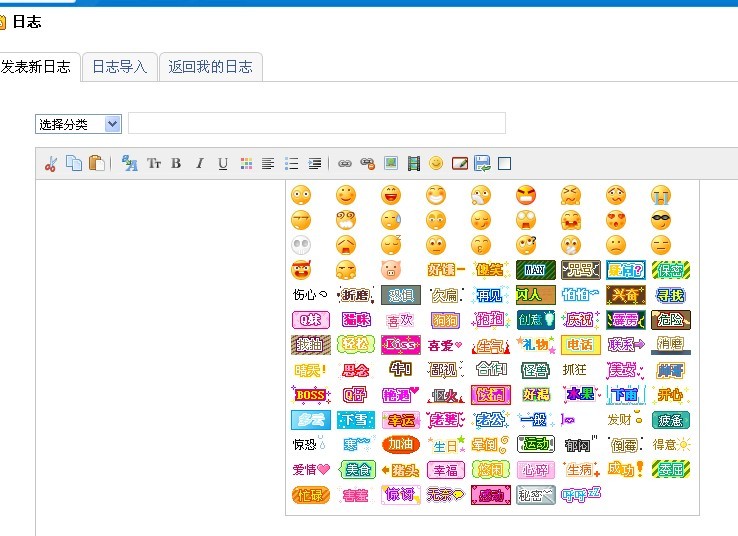The width and height of the screenshot is (738, 536).
Task: Click the insert image icon
Action: (x=391, y=163)
